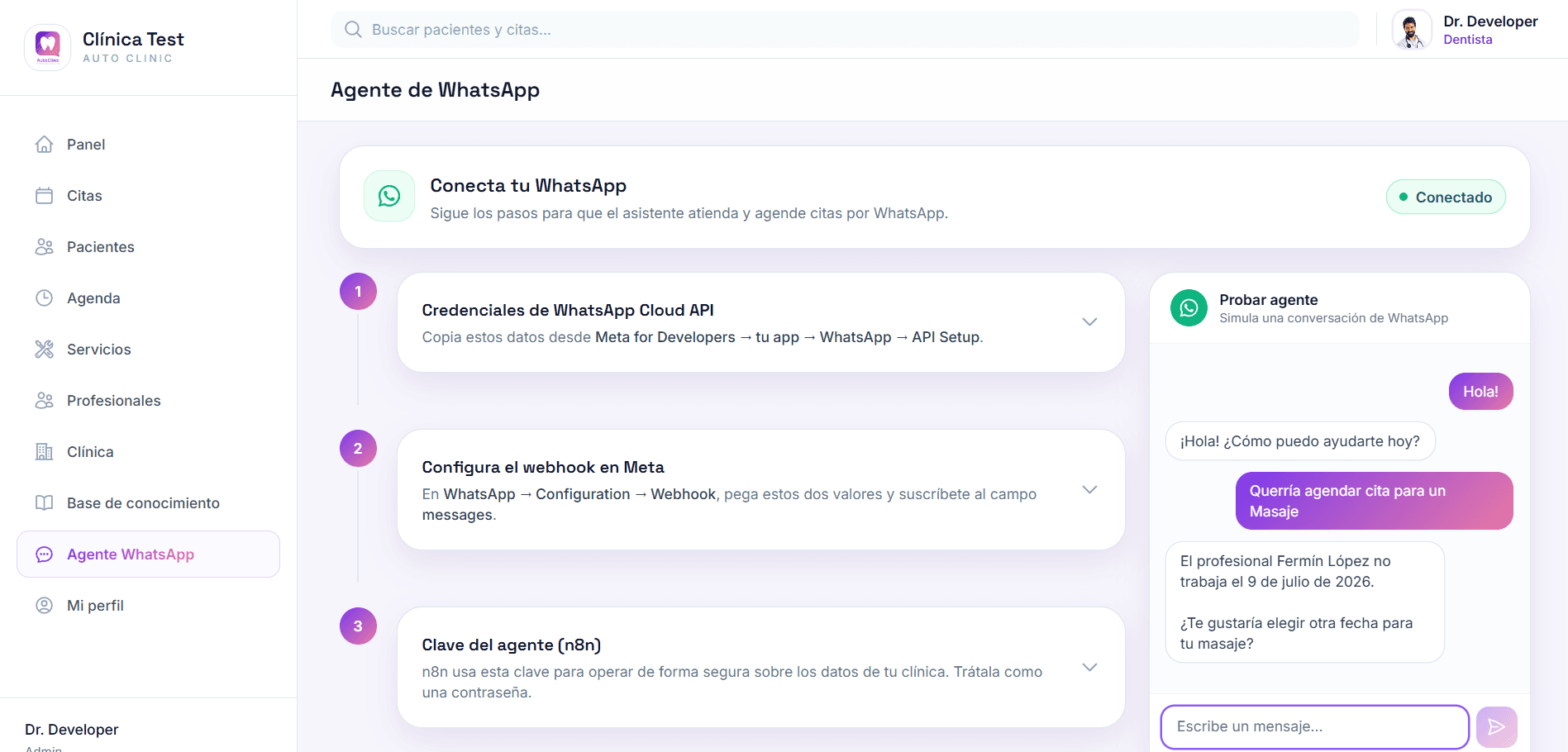The height and width of the screenshot is (752, 1568).
Task: Click the Conecta tu WhatsApp heading
Action: [x=528, y=185]
